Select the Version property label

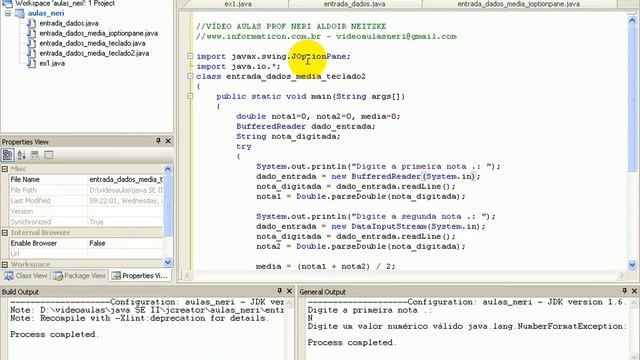tap(22, 211)
